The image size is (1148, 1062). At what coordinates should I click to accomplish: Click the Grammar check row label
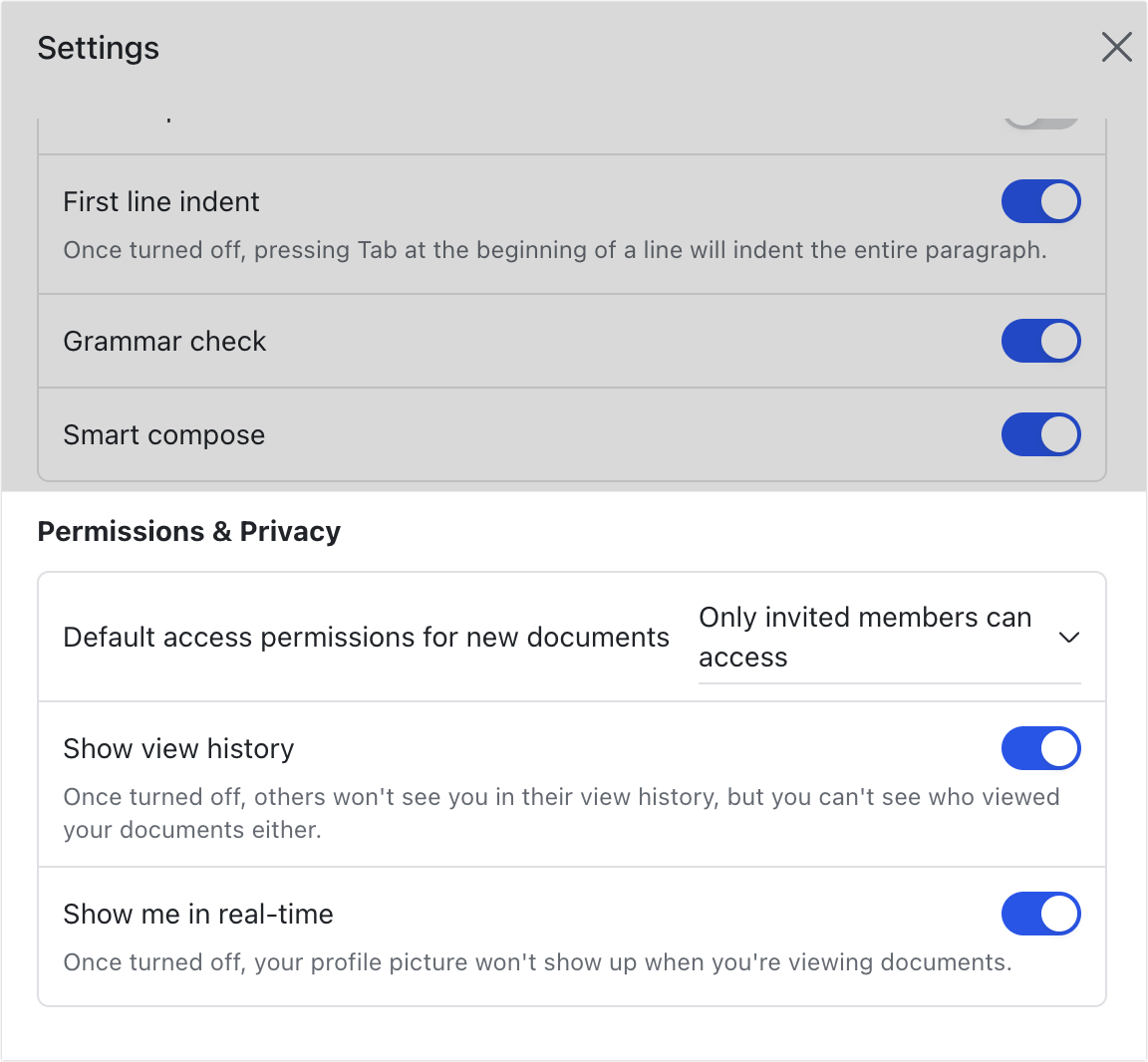164,341
